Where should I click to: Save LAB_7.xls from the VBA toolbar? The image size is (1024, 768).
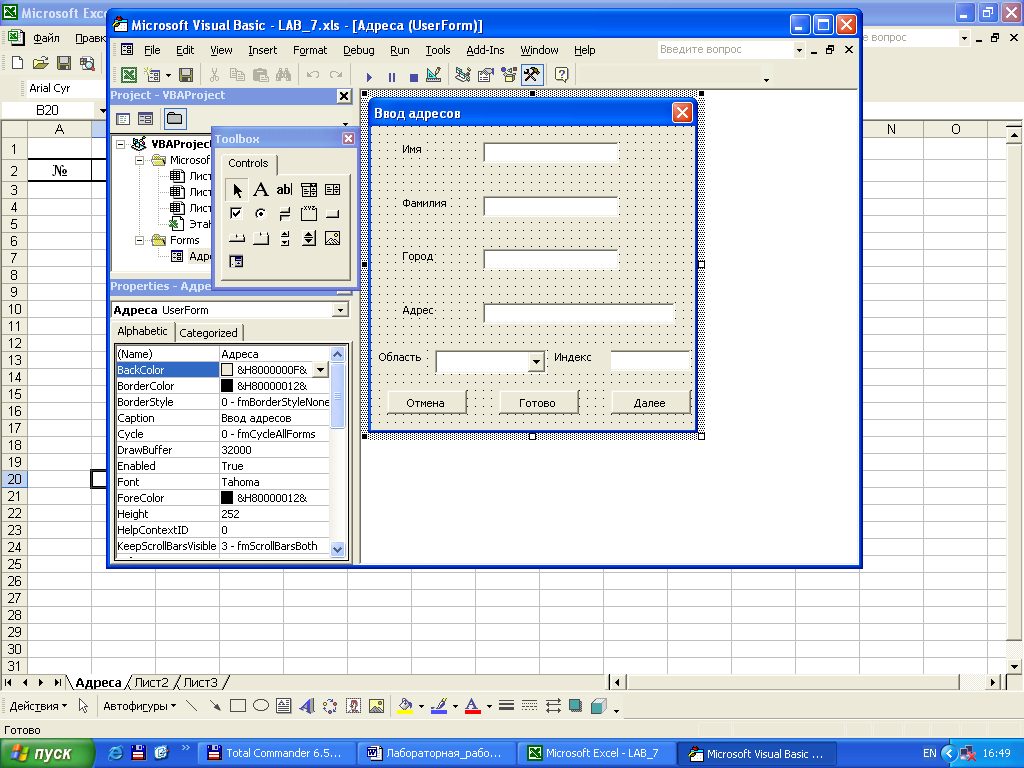click(x=186, y=75)
